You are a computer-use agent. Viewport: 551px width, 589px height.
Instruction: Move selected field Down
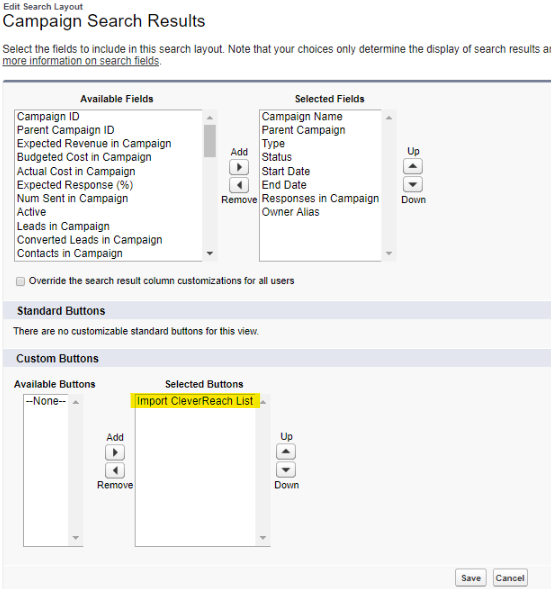pyautogui.click(x=413, y=184)
